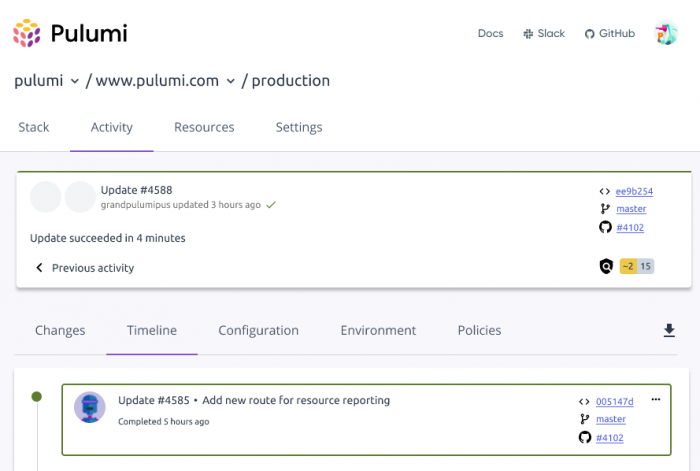Click the Previous activity back chevron

click(x=39, y=267)
